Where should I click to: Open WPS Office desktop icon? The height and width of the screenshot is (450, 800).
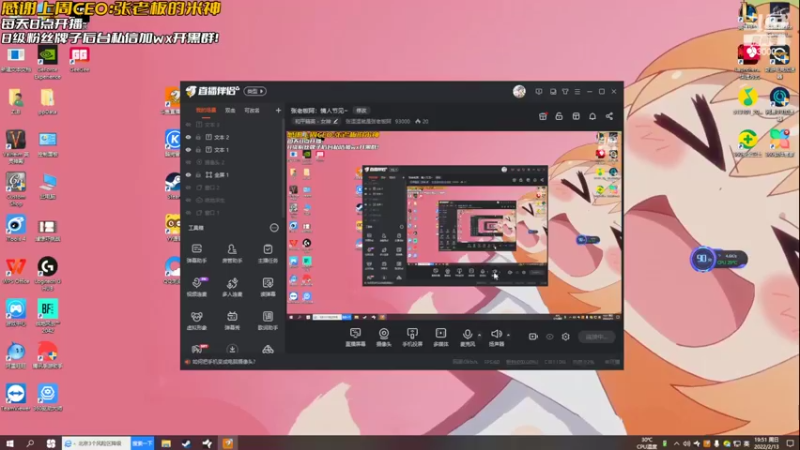point(16,270)
